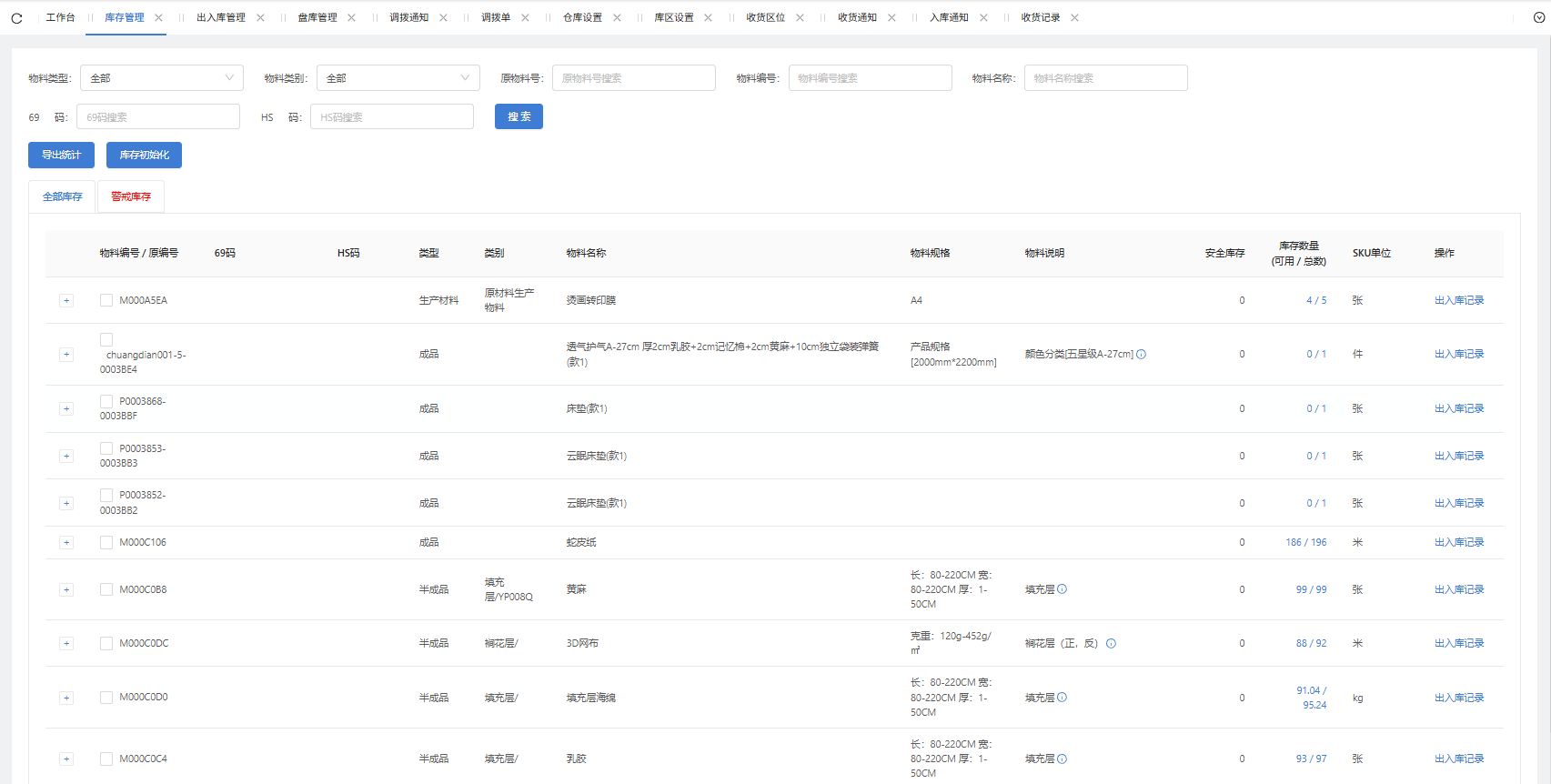The width and height of the screenshot is (1551, 784).
Task: Open 出入库记录 for 3D网布 row
Action: point(1459,643)
